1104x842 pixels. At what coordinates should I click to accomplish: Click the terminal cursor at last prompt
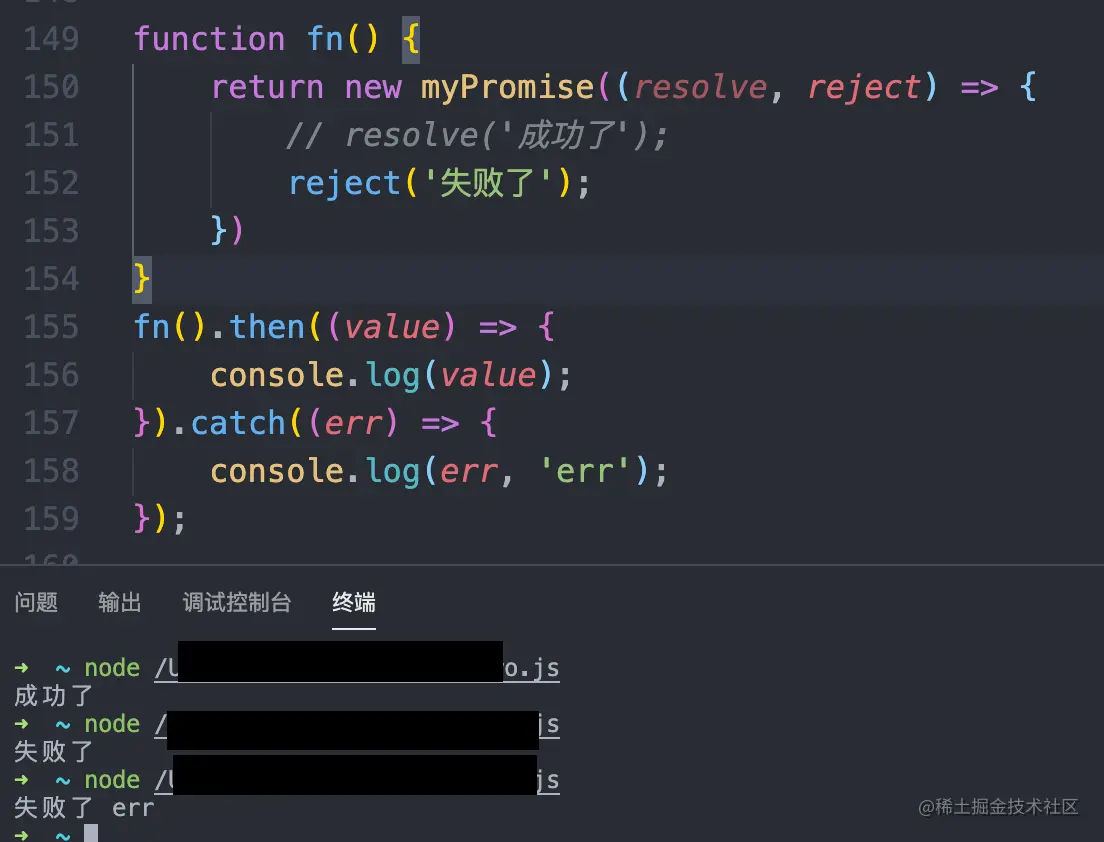91,834
